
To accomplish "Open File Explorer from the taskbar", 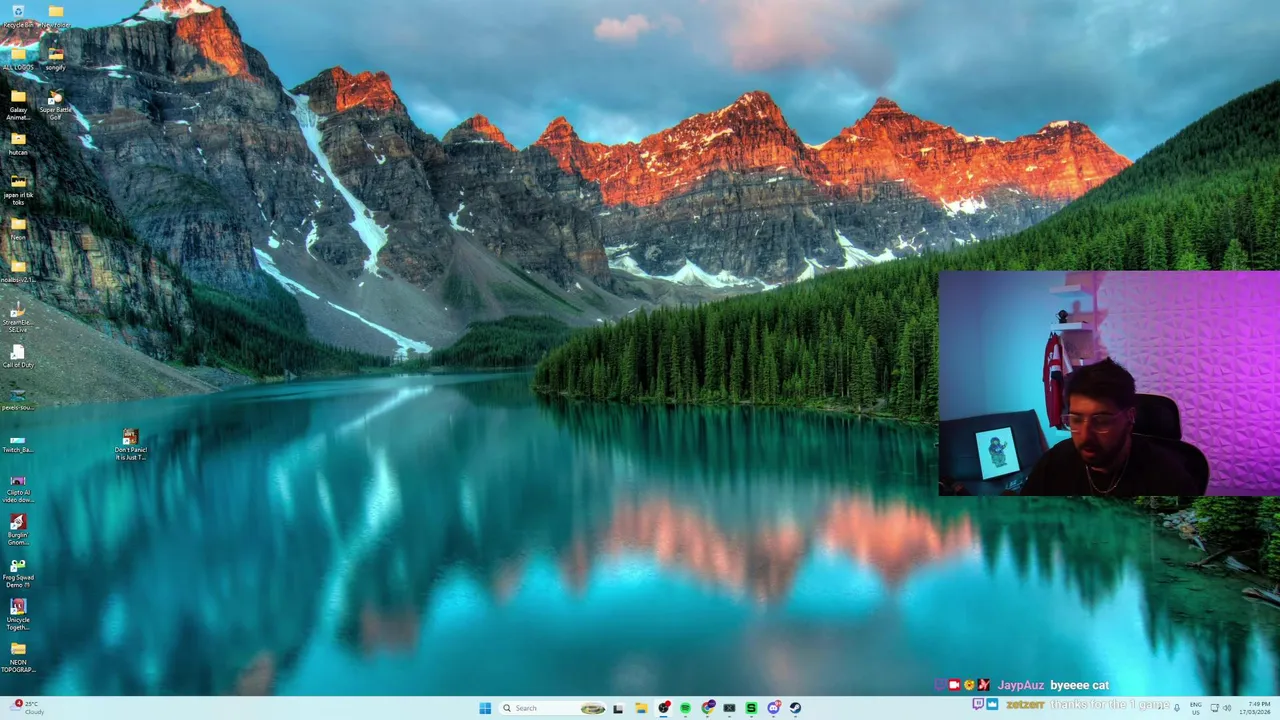I will (x=641, y=708).
